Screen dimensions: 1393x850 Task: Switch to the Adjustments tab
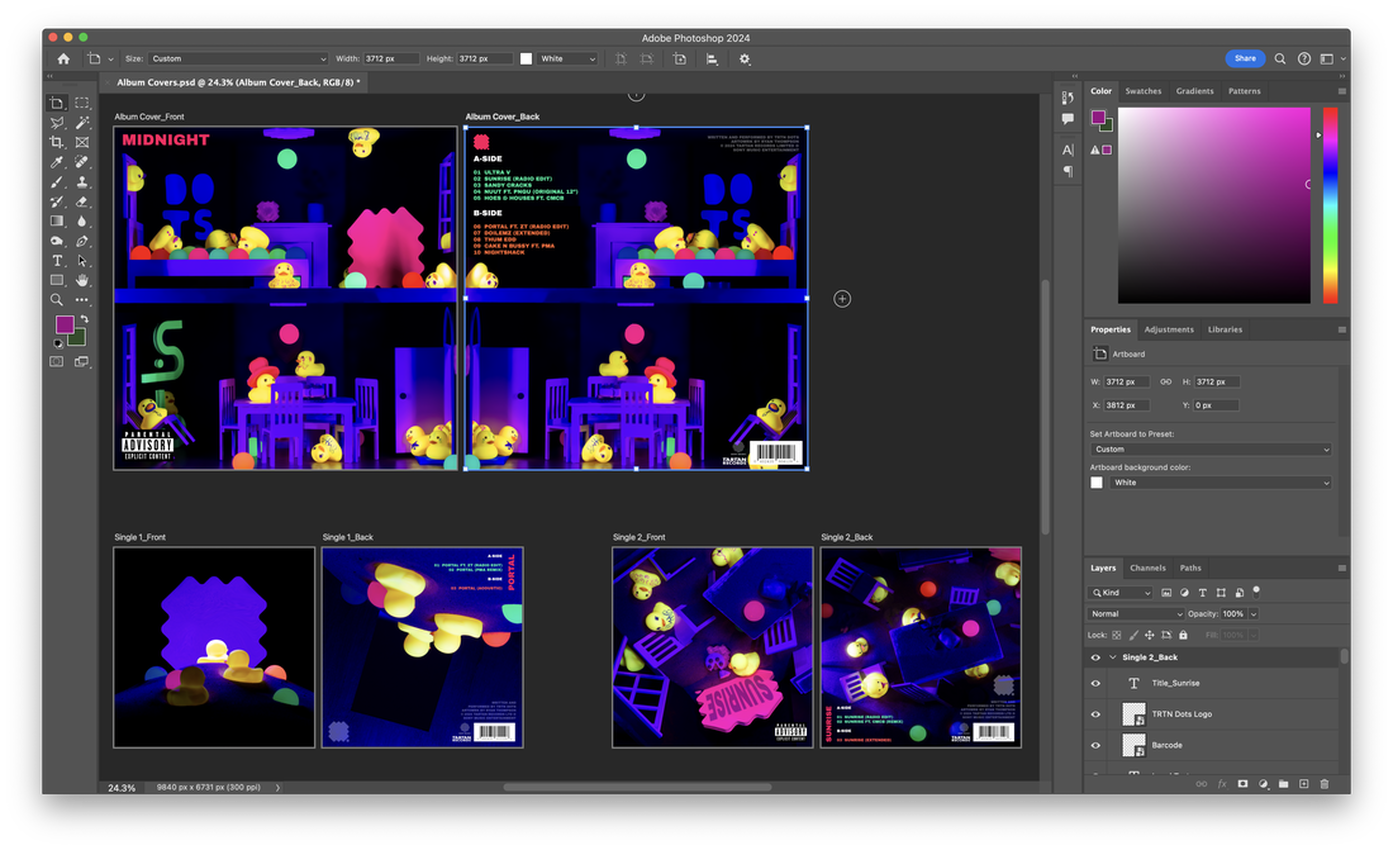pos(1168,329)
